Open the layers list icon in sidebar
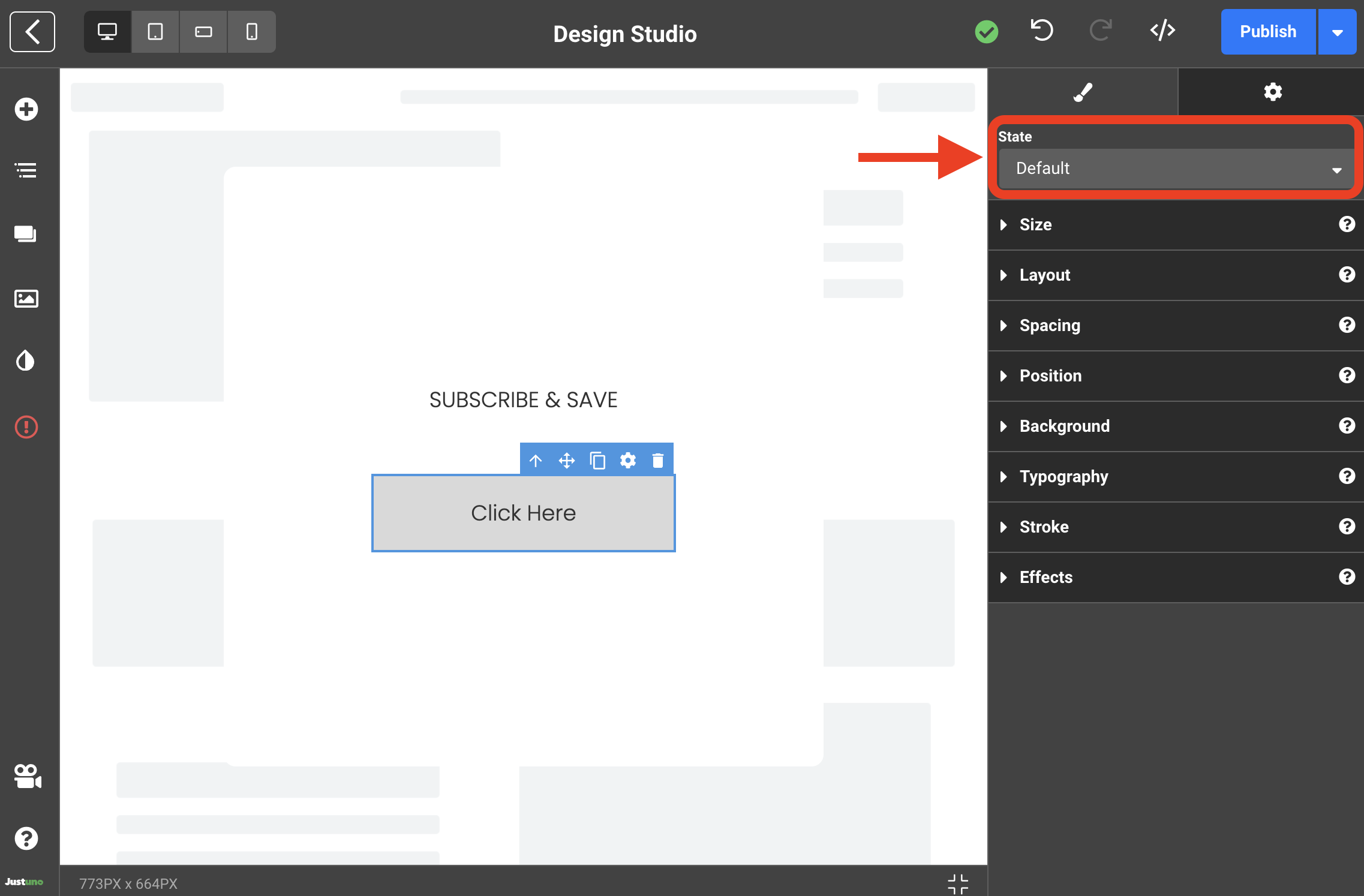The width and height of the screenshot is (1364, 896). pyautogui.click(x=26, y=170)
